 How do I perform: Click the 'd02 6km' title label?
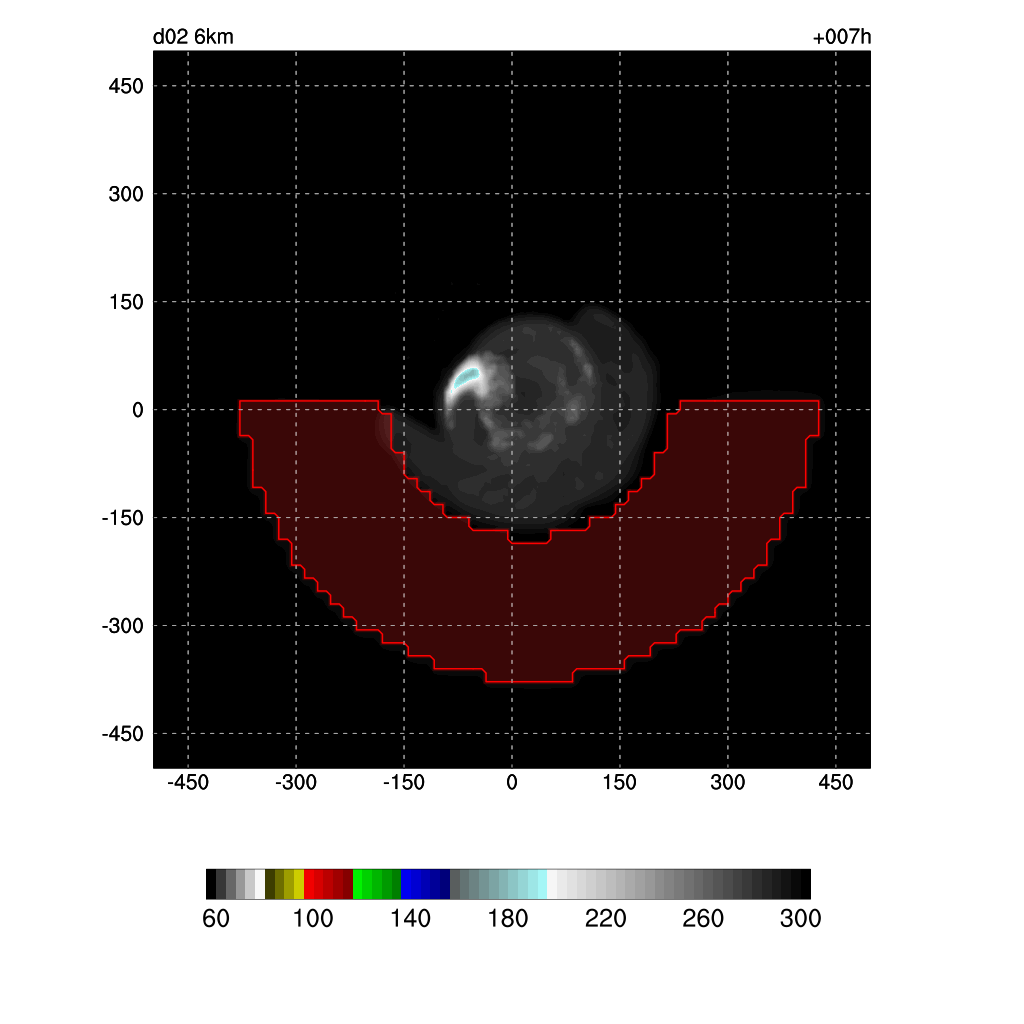(193, 37)
